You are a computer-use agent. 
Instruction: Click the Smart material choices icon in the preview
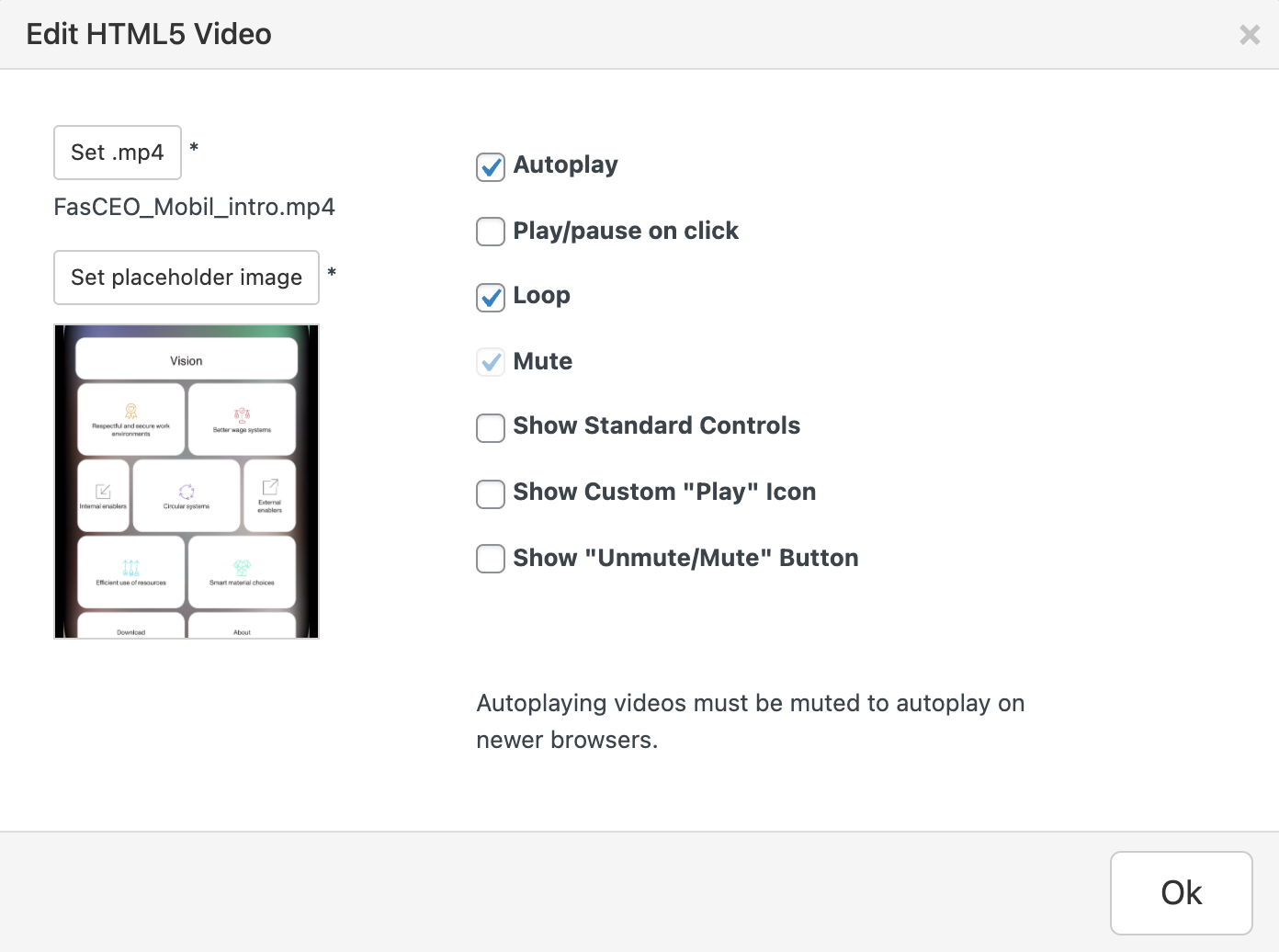(242, 568)
